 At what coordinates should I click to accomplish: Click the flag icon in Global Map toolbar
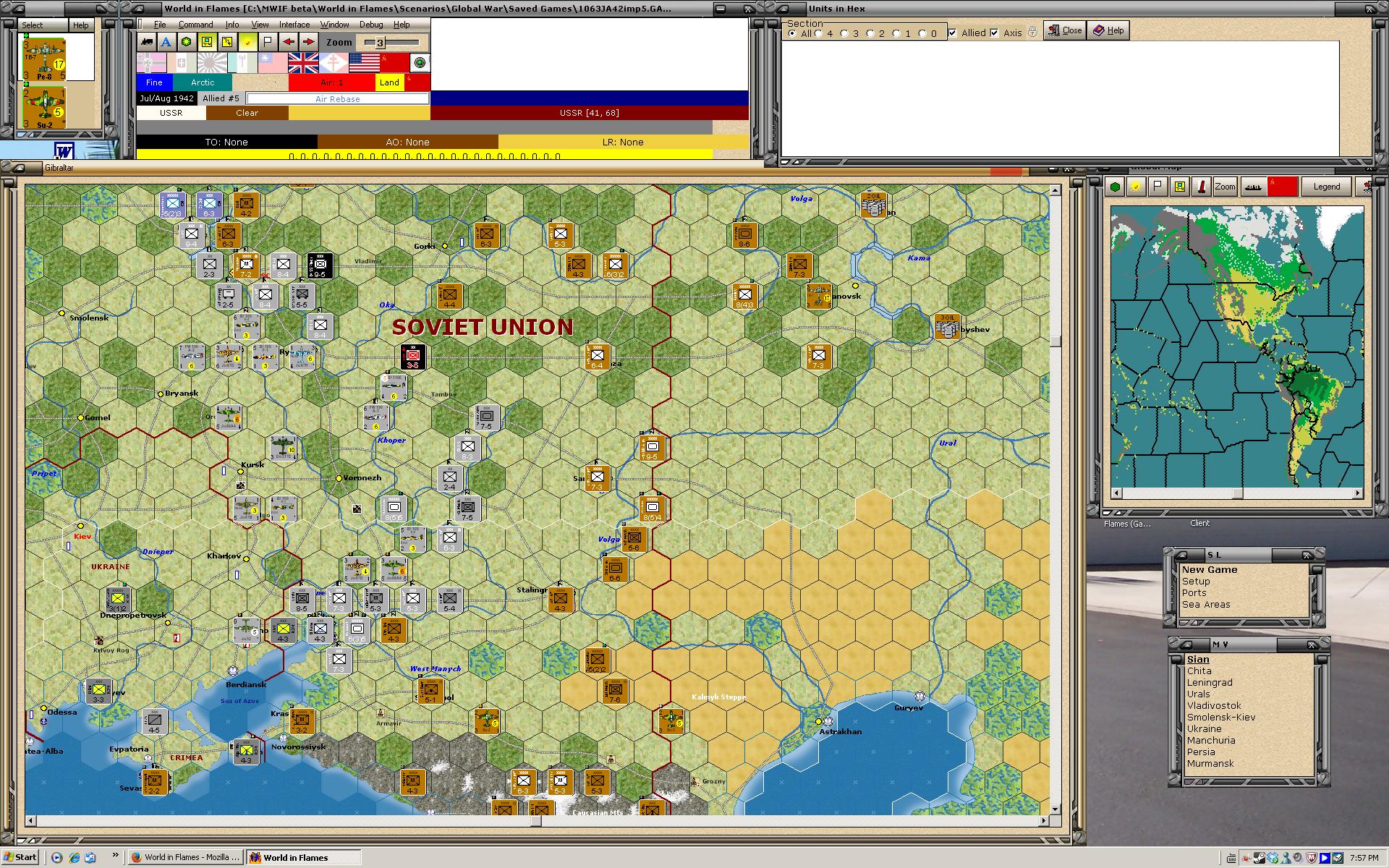(x=1157, y=187)
